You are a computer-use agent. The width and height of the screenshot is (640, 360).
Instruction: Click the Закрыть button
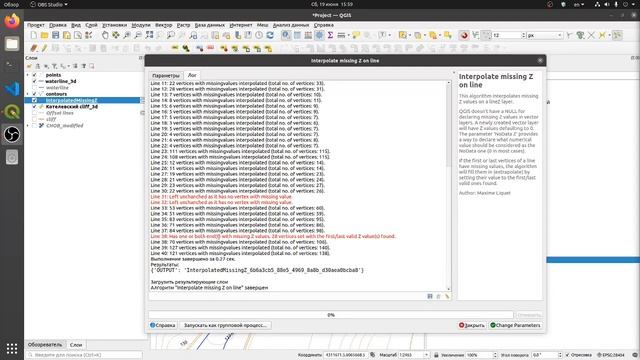tap(472, 325)
